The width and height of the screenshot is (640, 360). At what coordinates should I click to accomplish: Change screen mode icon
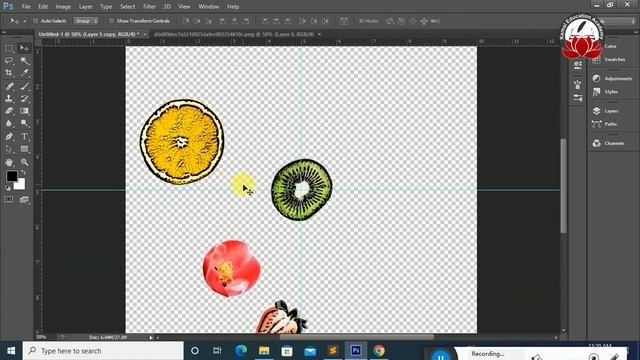24,199
